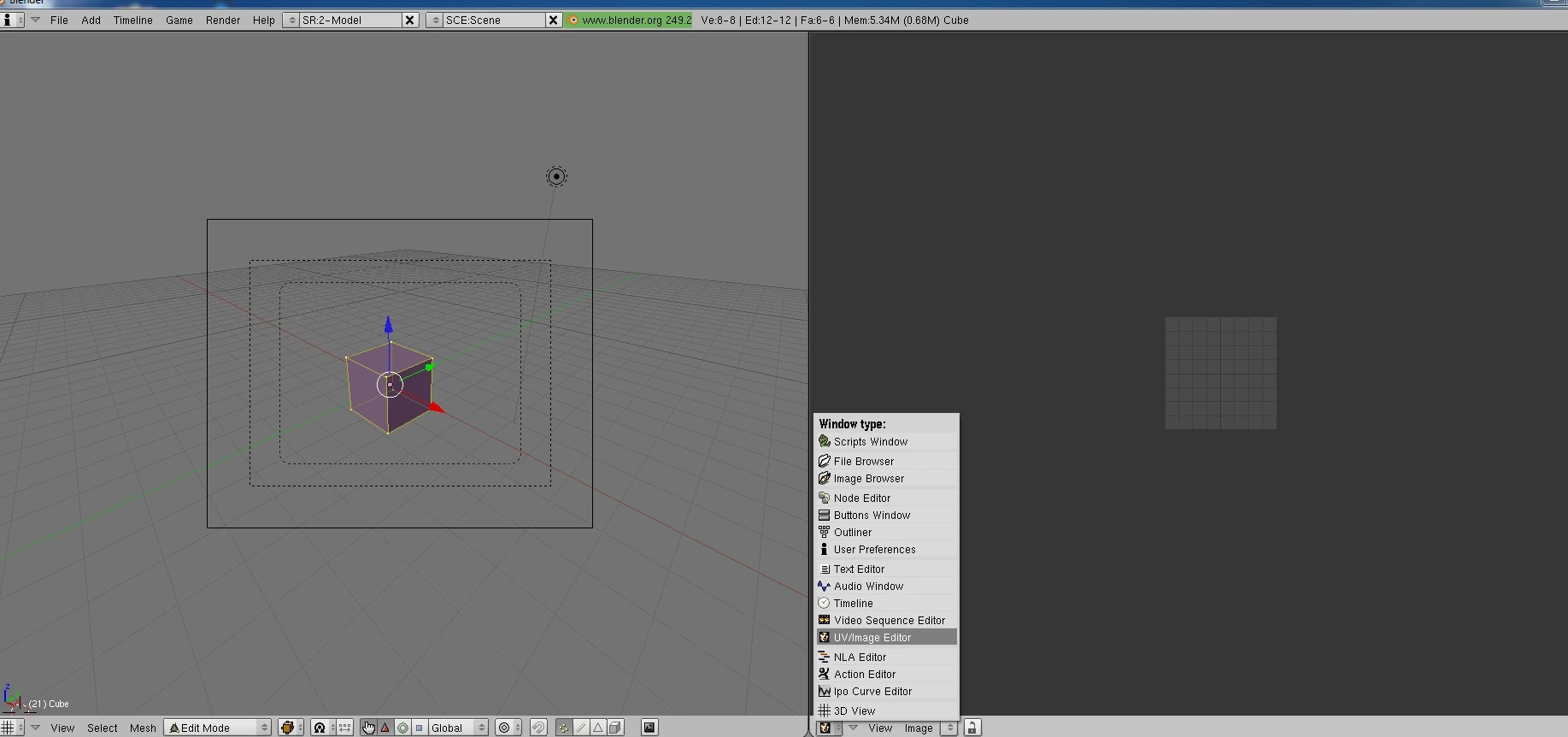
Task: Edit the SCE:Scene name field
Action: 494,20
